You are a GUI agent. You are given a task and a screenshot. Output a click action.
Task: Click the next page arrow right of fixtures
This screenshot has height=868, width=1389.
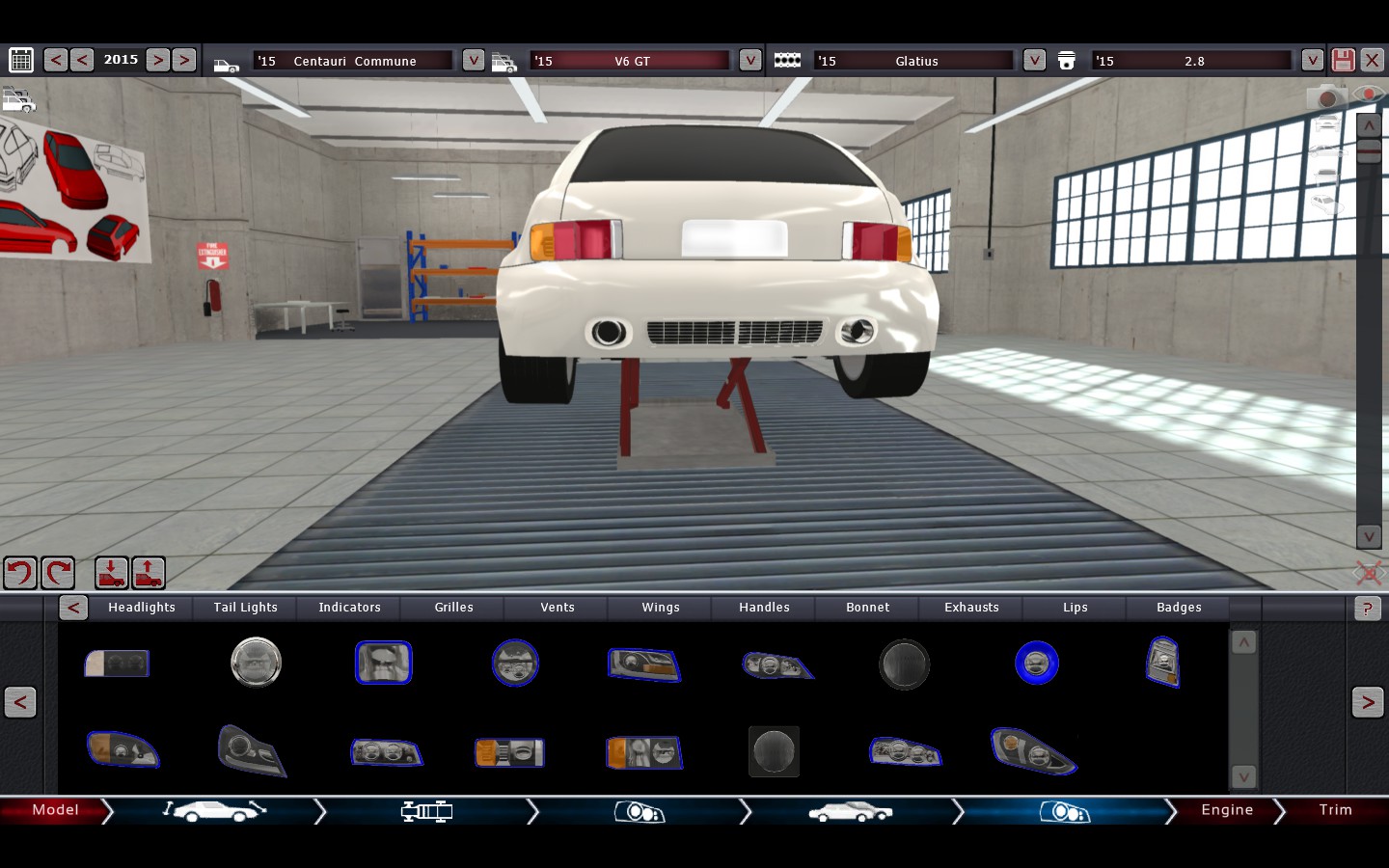(1368, 702)
